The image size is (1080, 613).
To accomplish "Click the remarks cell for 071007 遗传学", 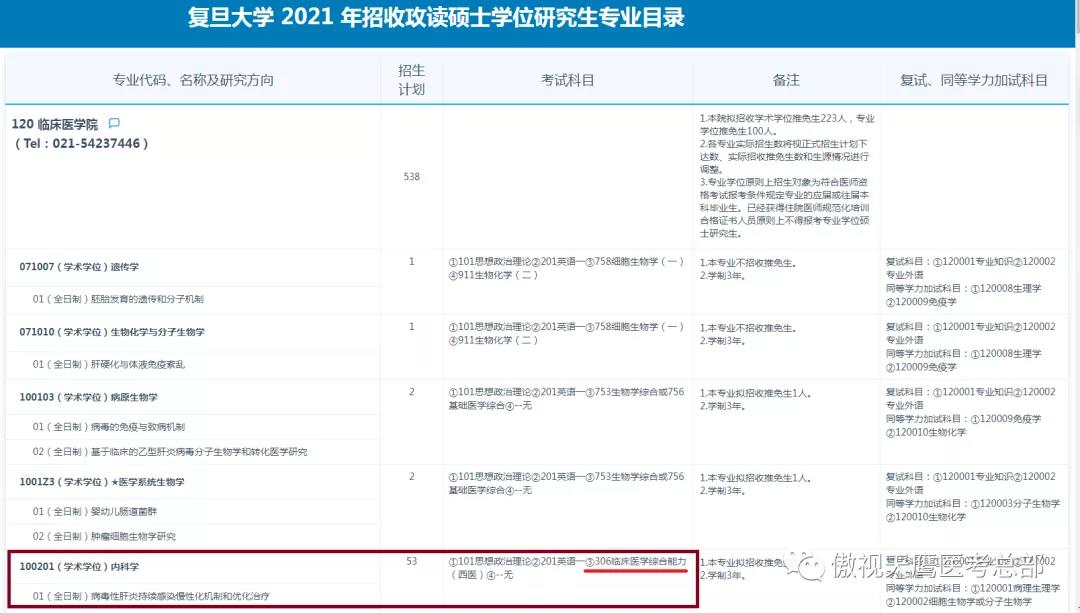I will tap(748, 269).
